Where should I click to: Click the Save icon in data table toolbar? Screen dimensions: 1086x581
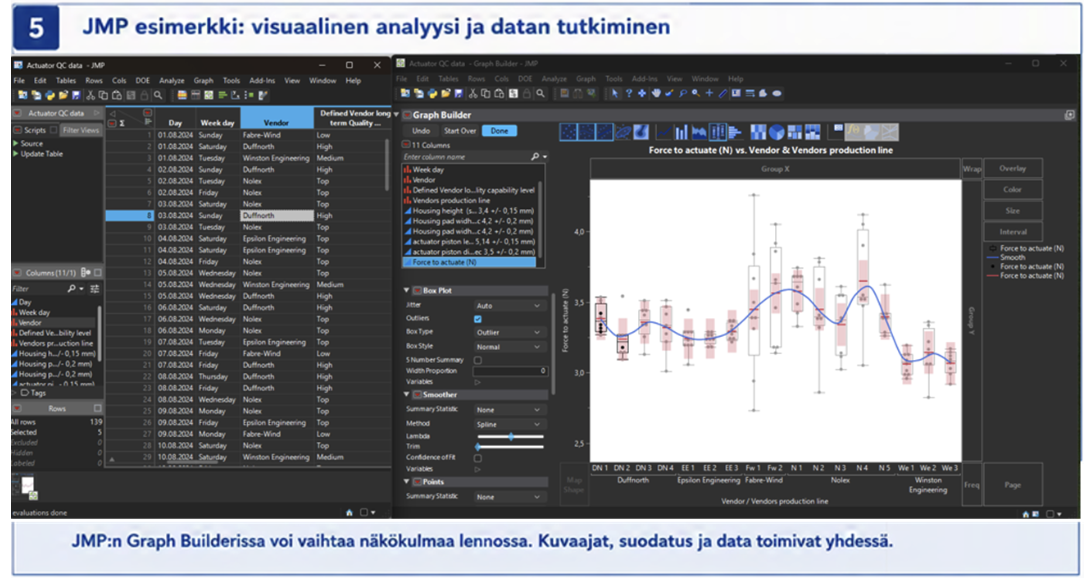pyautogui.click(x=76, y=95)
